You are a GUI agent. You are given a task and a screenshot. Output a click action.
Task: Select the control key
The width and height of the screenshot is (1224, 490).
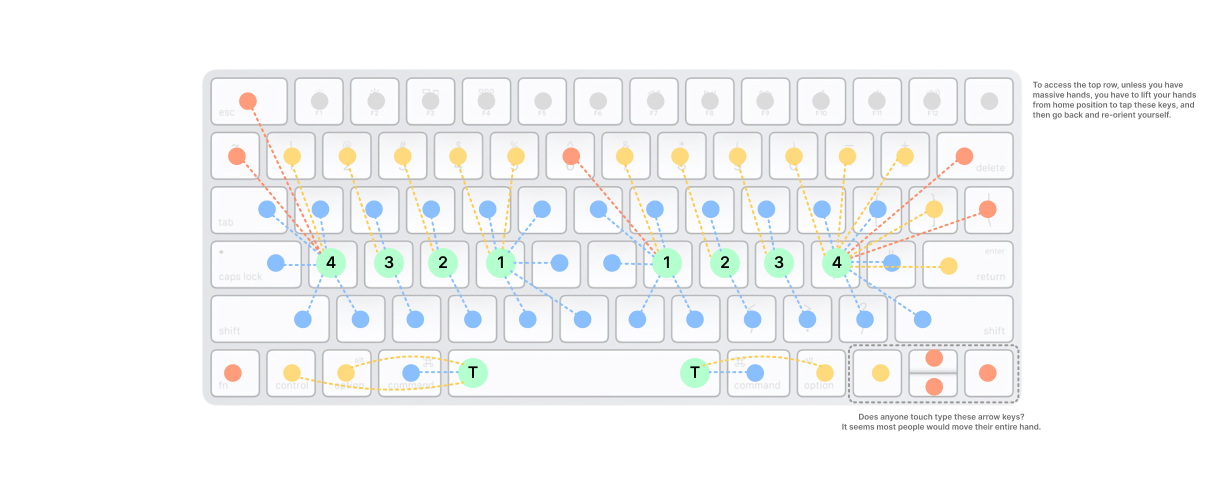tap(291, 373)
